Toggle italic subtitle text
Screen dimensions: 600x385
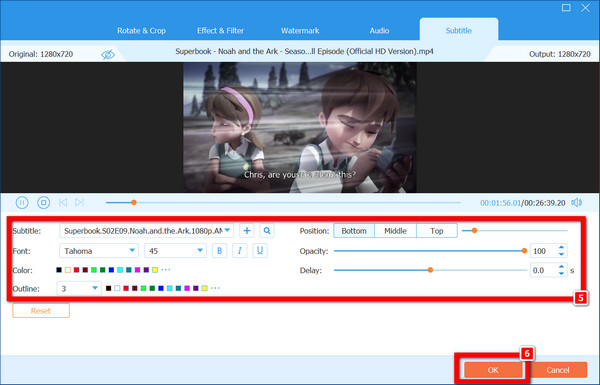pos(240,251)
